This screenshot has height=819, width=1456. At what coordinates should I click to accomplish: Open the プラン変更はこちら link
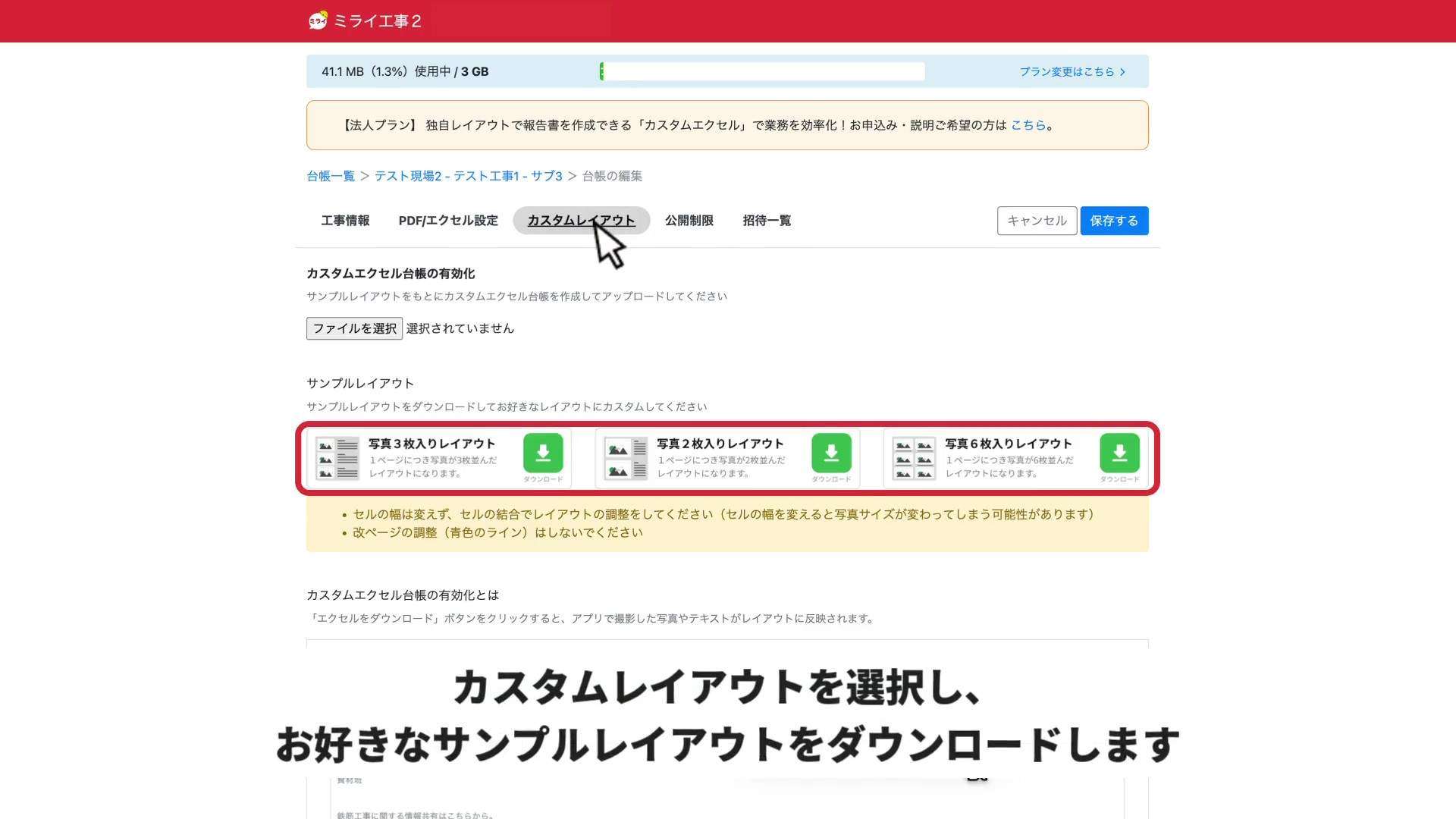pos(1072,71)
